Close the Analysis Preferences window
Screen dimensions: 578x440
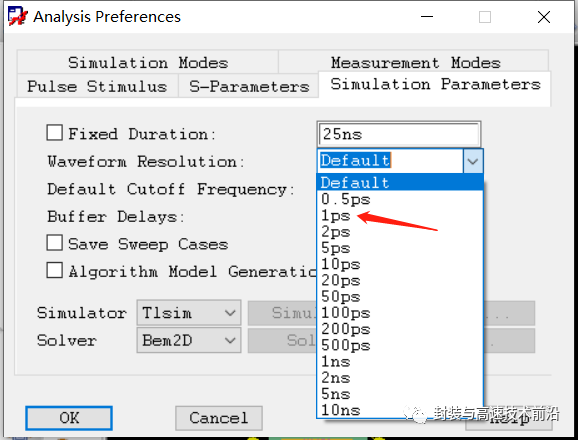[x=544, y=17]
